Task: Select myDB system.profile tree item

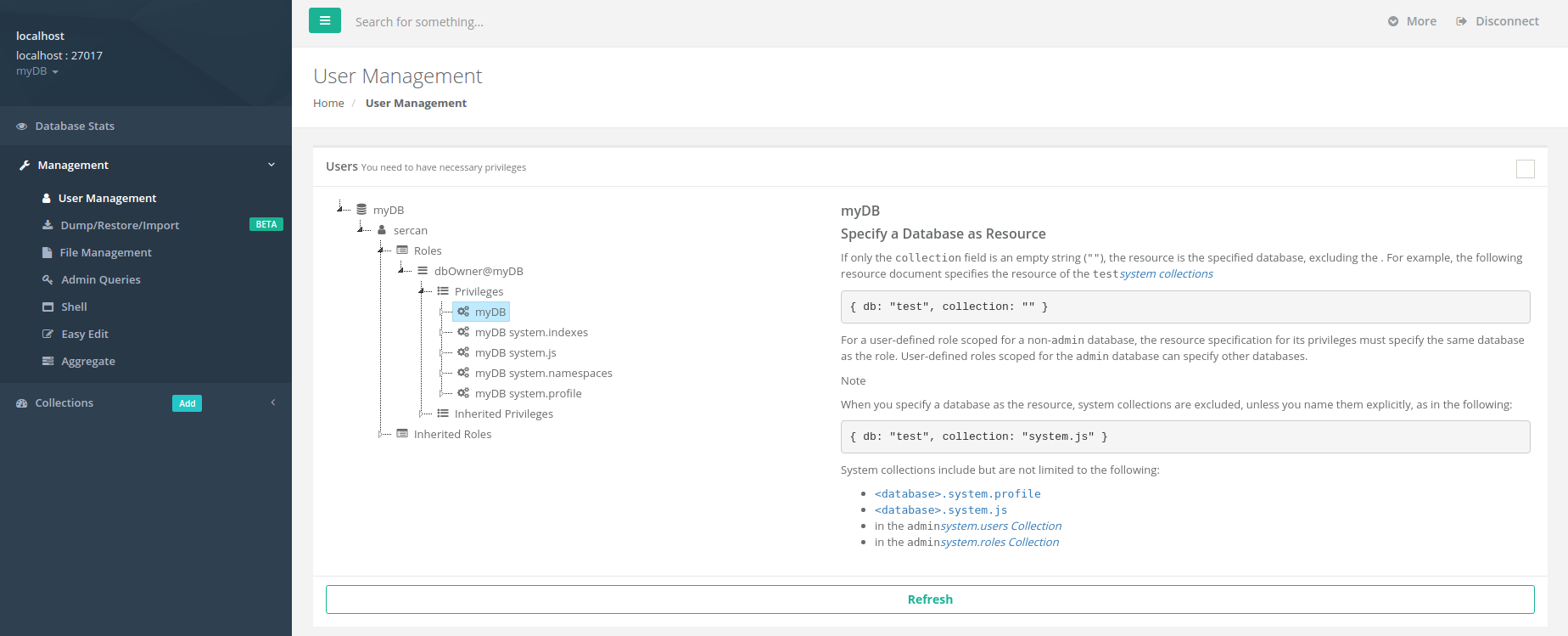Action: [x=528, y=394]
